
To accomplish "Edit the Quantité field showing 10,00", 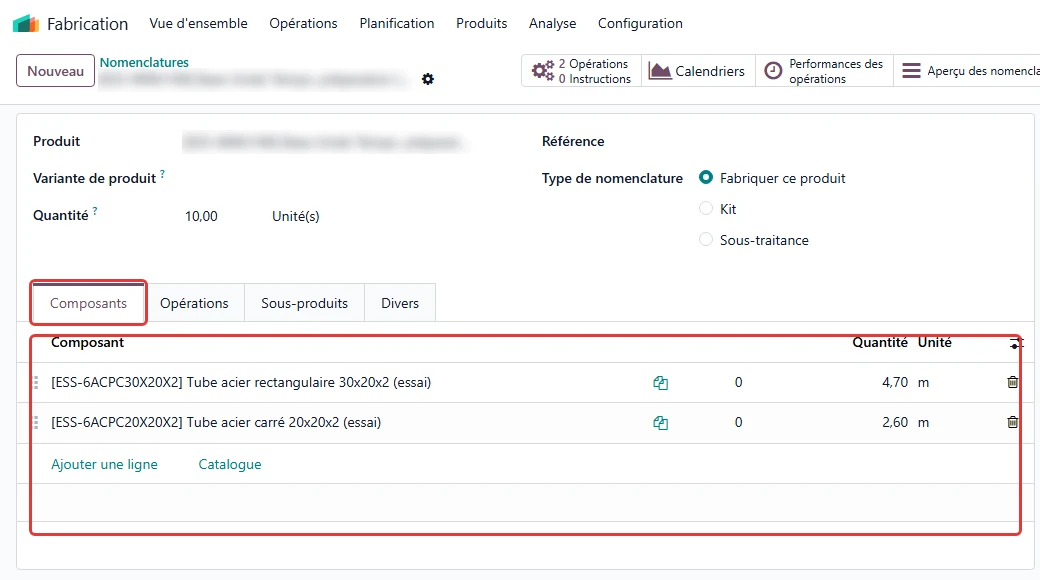I will (201, 216).
